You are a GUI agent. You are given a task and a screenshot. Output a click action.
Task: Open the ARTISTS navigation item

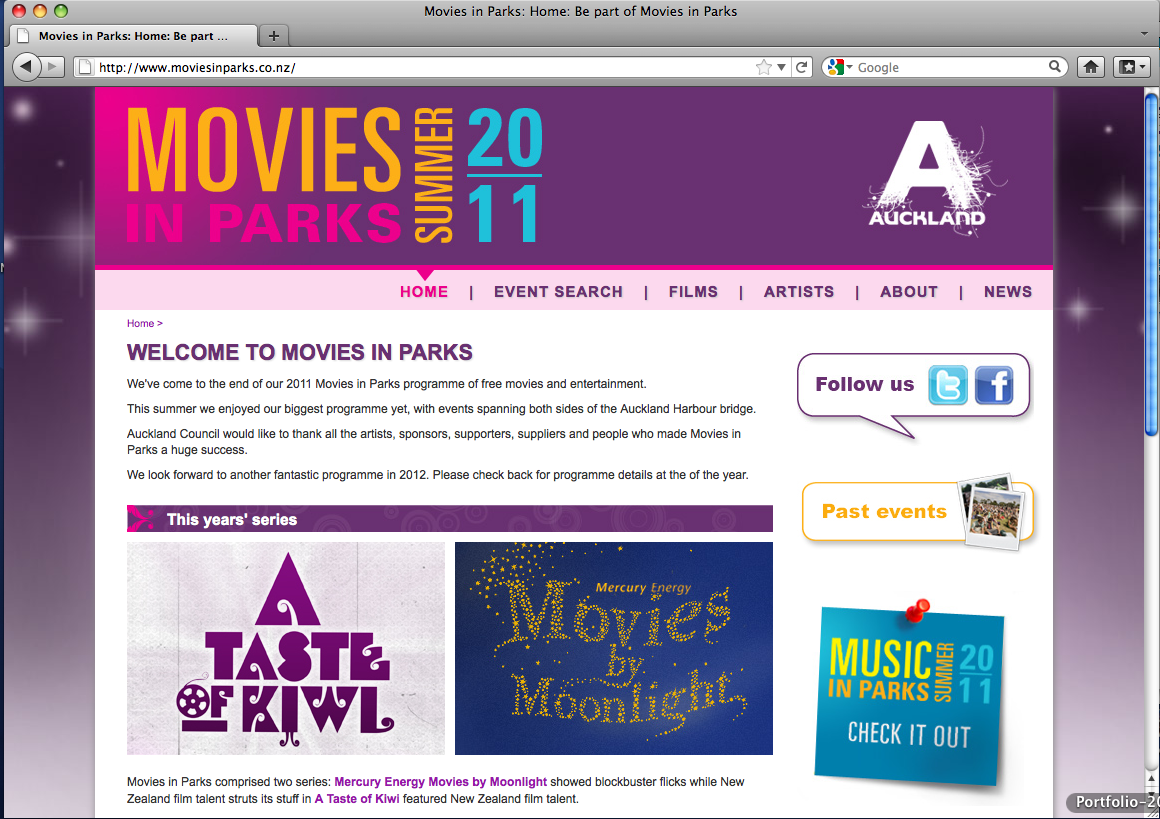point(799,292)
